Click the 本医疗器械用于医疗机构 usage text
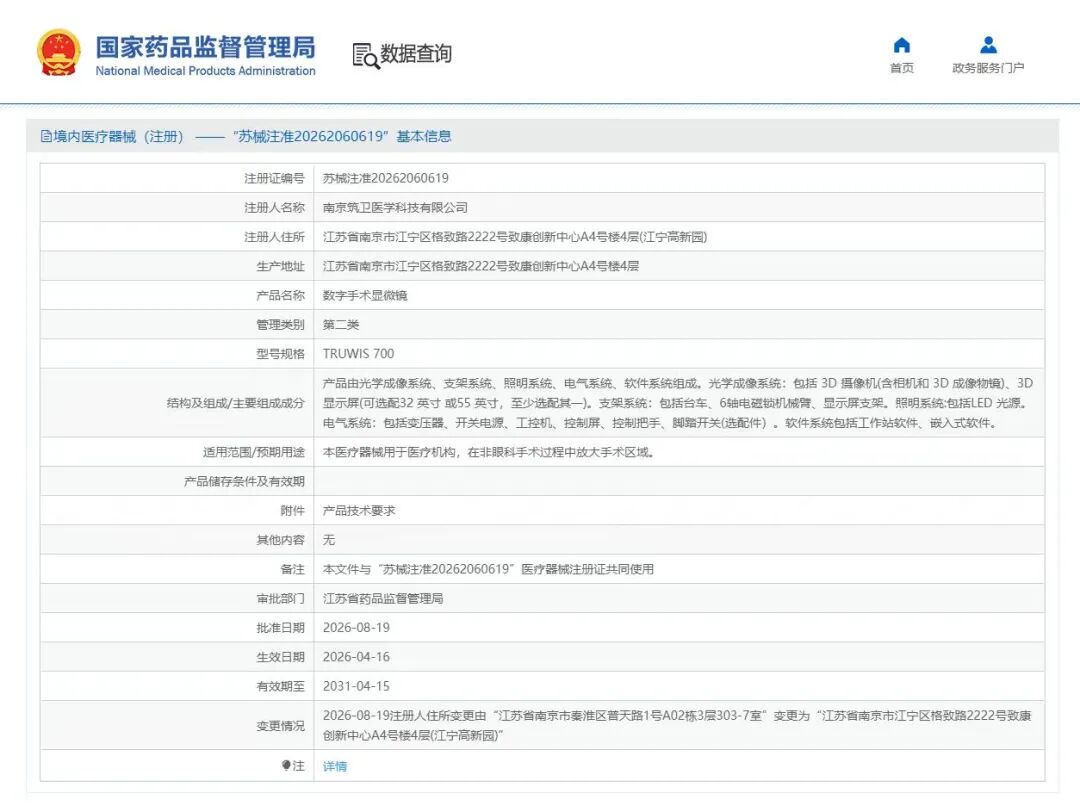This screenshot has height=812, width=1080. [x=489, y=452]
